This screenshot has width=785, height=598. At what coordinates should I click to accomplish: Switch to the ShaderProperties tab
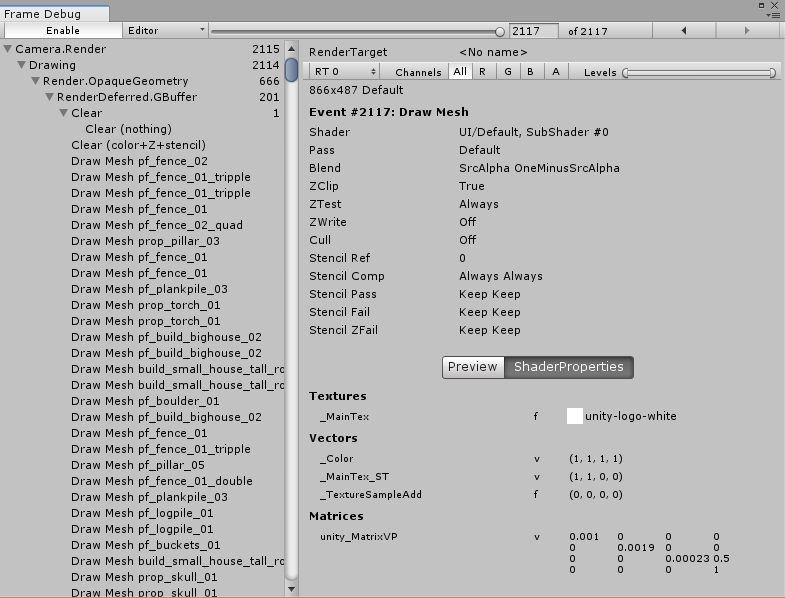[x=568, y=367]
